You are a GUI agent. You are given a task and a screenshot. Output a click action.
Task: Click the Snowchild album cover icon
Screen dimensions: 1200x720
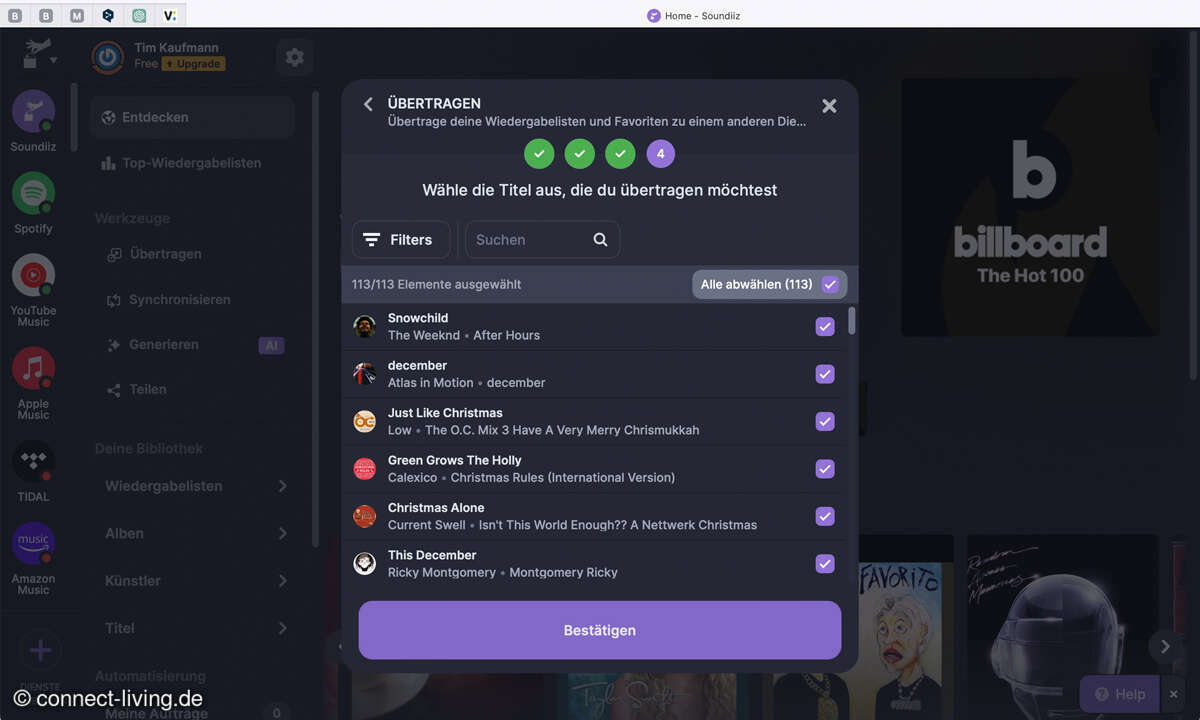click(365, 326)
